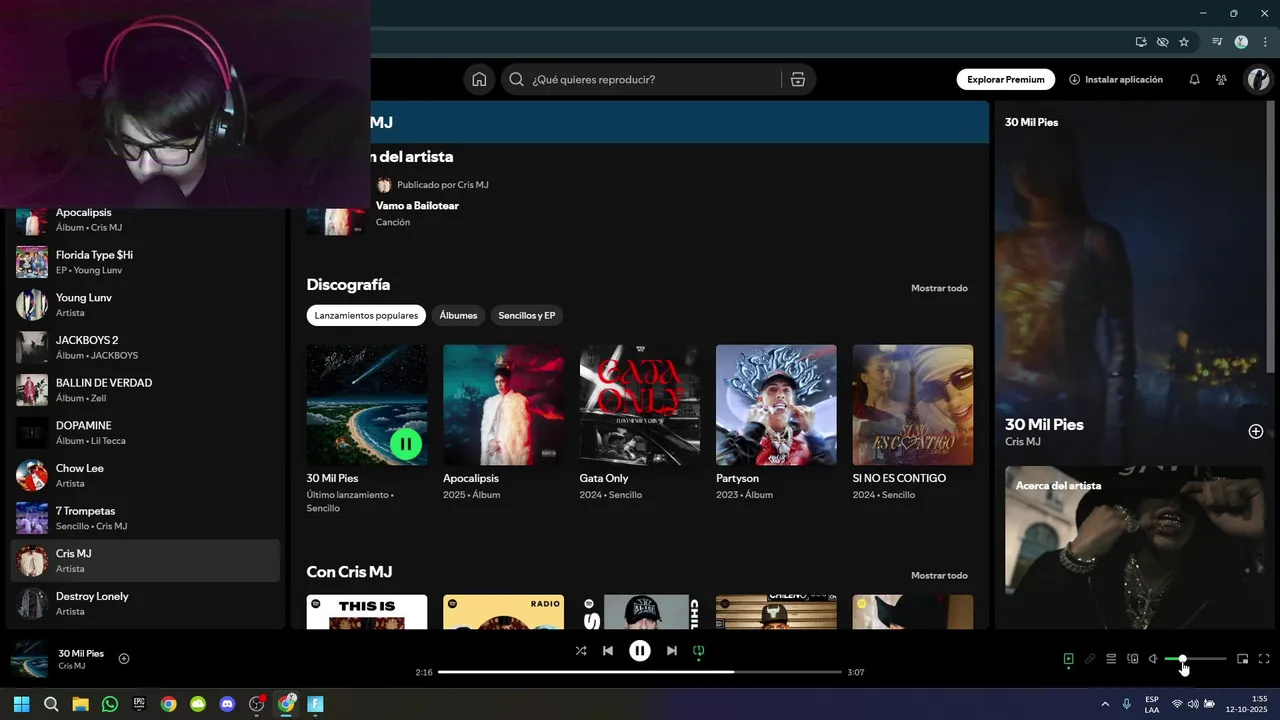The image size is (1280, 720).
Task: Open the Apocalipsis album card
Action: 503,423
